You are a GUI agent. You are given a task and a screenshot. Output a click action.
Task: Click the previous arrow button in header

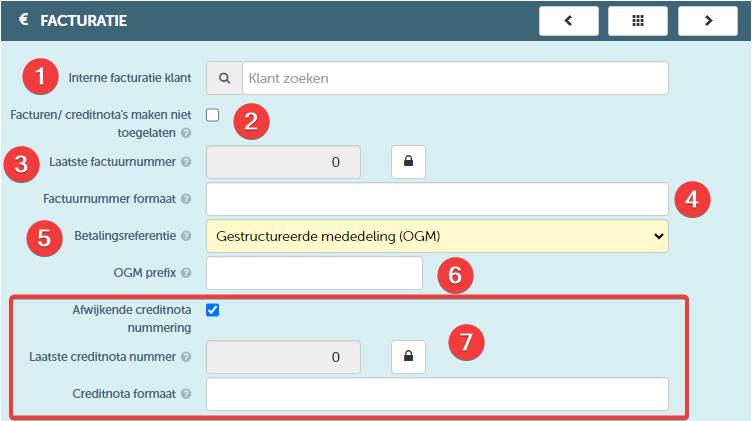tap(569, 21)
